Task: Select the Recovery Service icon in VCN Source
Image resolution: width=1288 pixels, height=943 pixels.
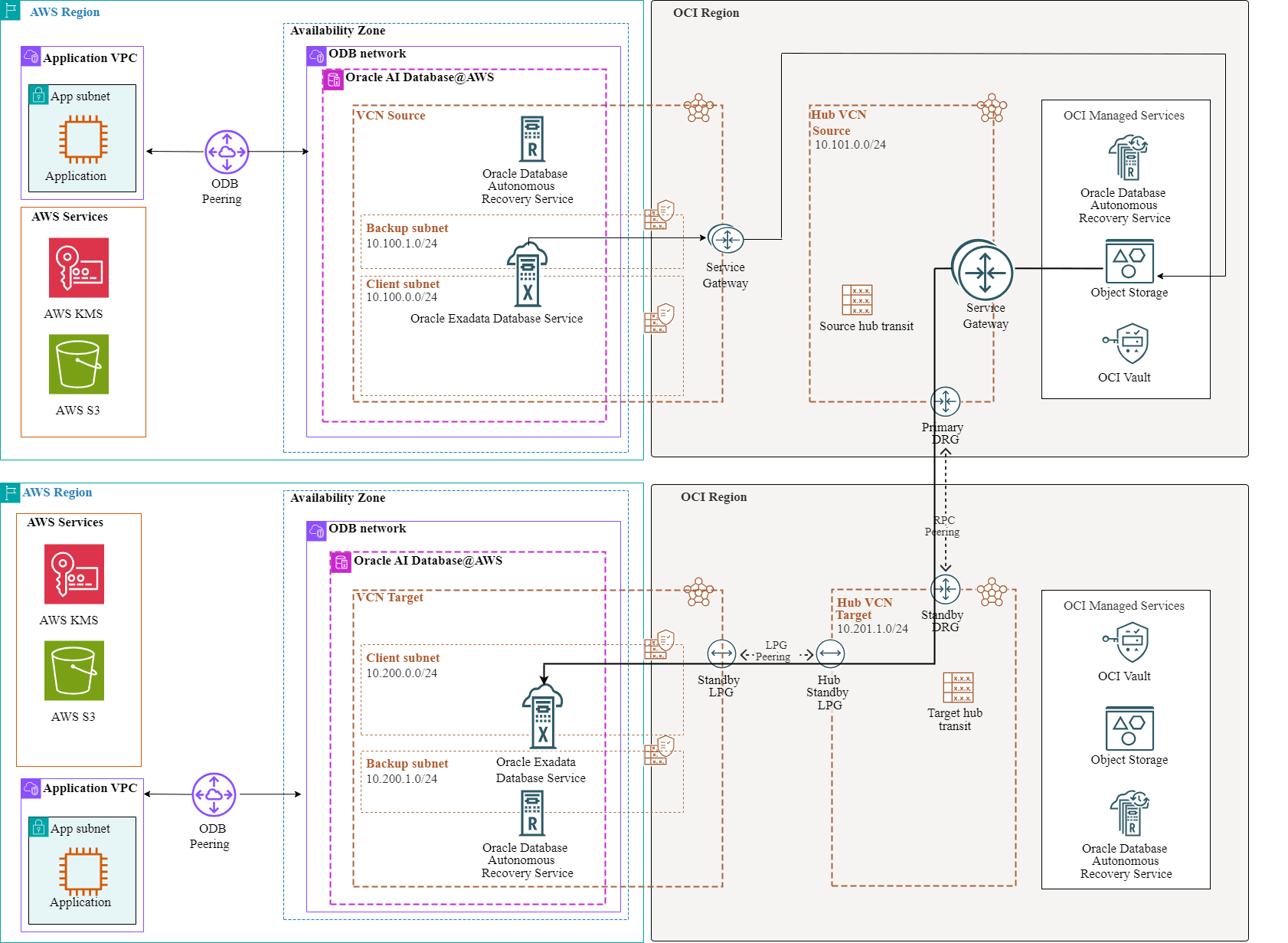Action: point(532,139)
